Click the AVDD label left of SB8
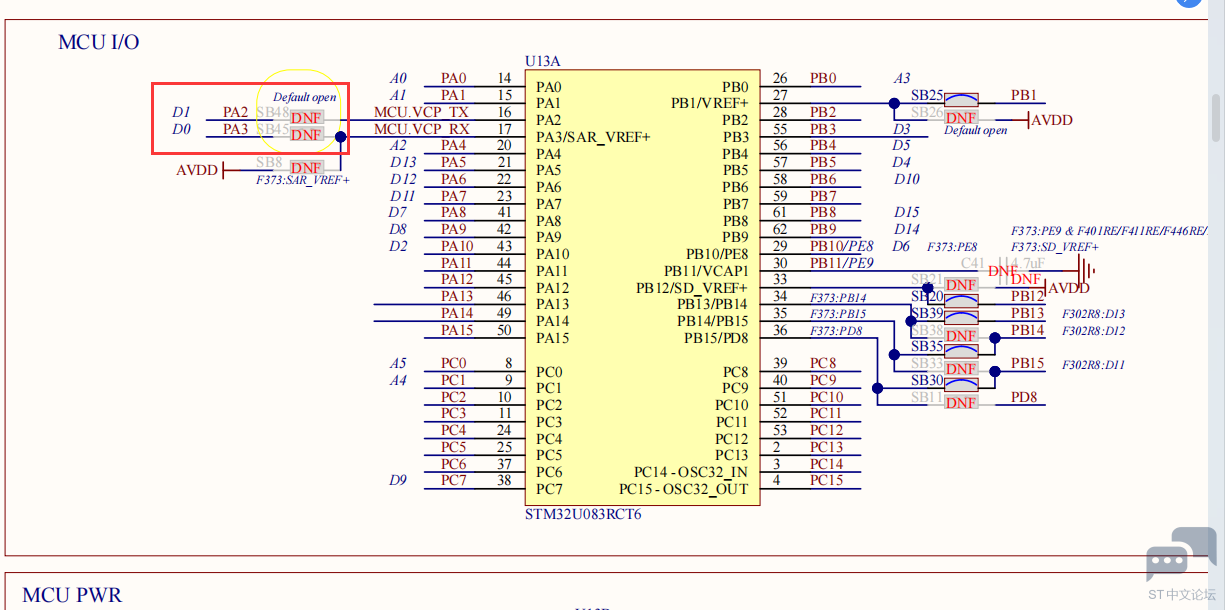The height and width of the screenshot is (610, 1225). pyautogui.click(x=197, y=170)
